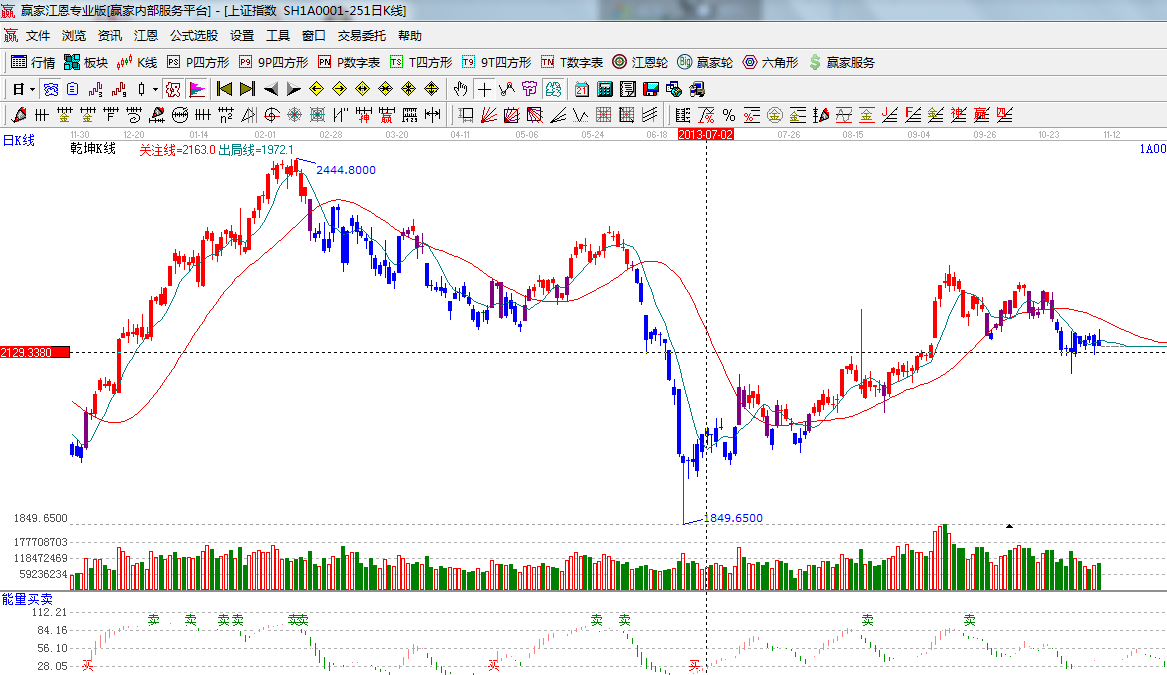Click the 2444.8000 high price label
This screenshot has width=1167, height=675.
[346, 170]
